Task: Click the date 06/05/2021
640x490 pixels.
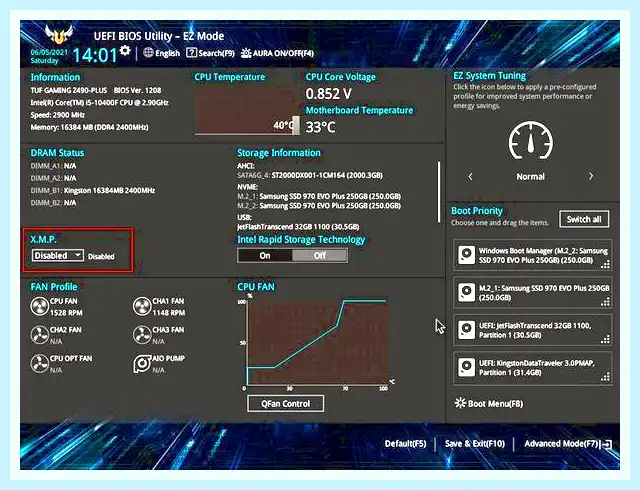Action: tap(49, 52)
